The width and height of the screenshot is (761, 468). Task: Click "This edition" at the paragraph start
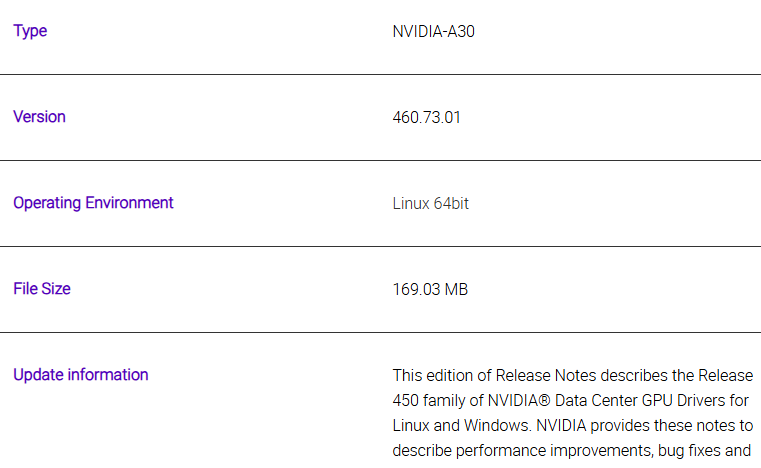coord(425,375)
